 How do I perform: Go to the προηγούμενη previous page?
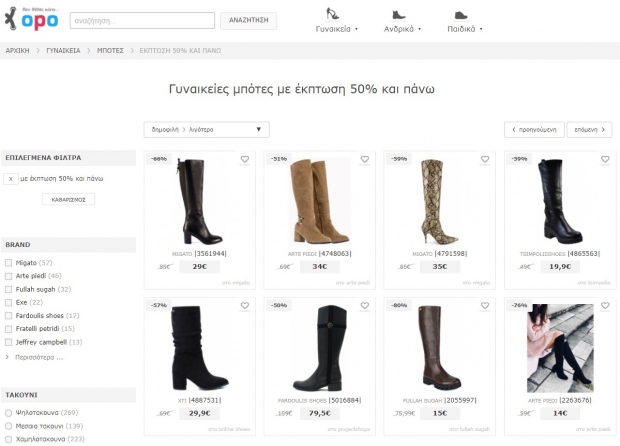(534, 130)
